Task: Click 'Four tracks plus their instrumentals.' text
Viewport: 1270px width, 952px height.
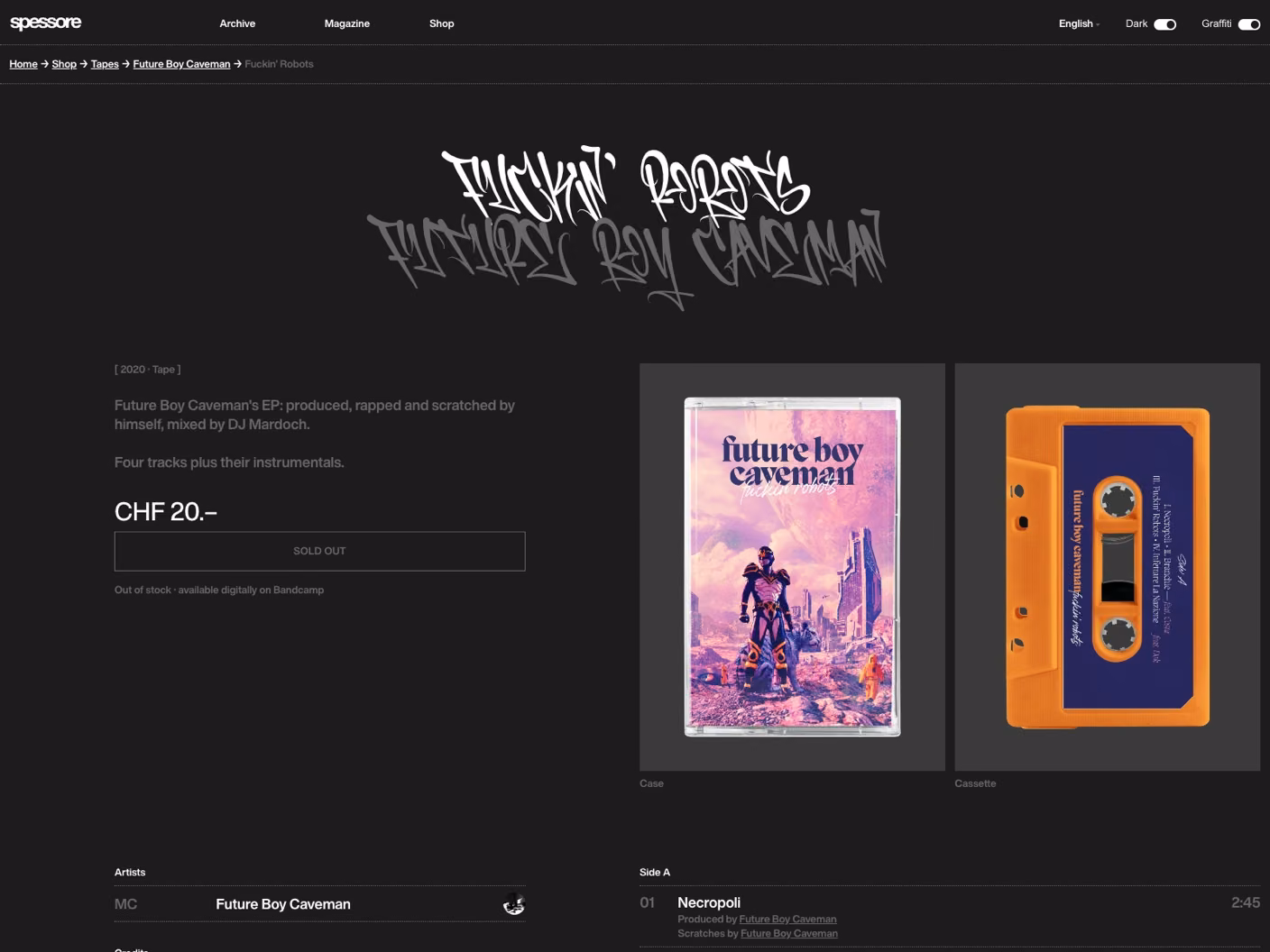Action: 229,462
